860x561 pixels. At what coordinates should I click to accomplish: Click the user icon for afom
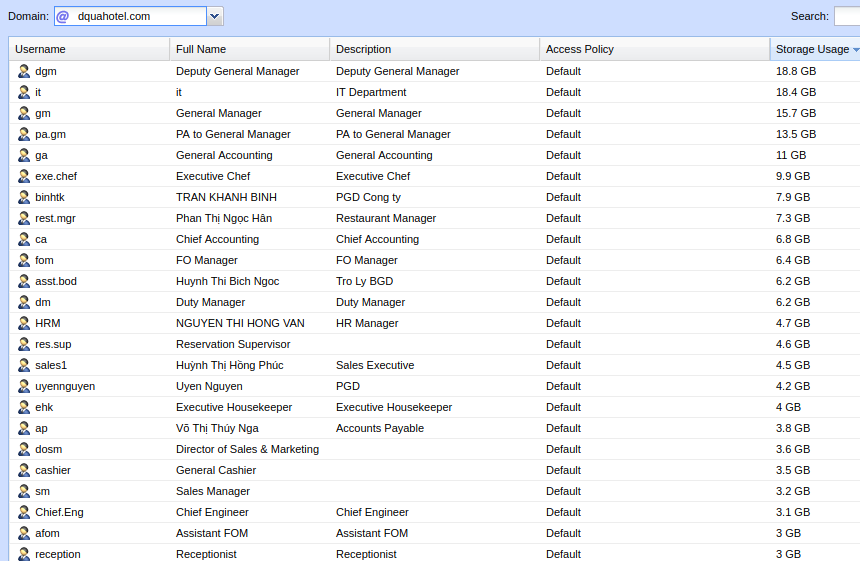pyautogui.click(x=24, y=533)
